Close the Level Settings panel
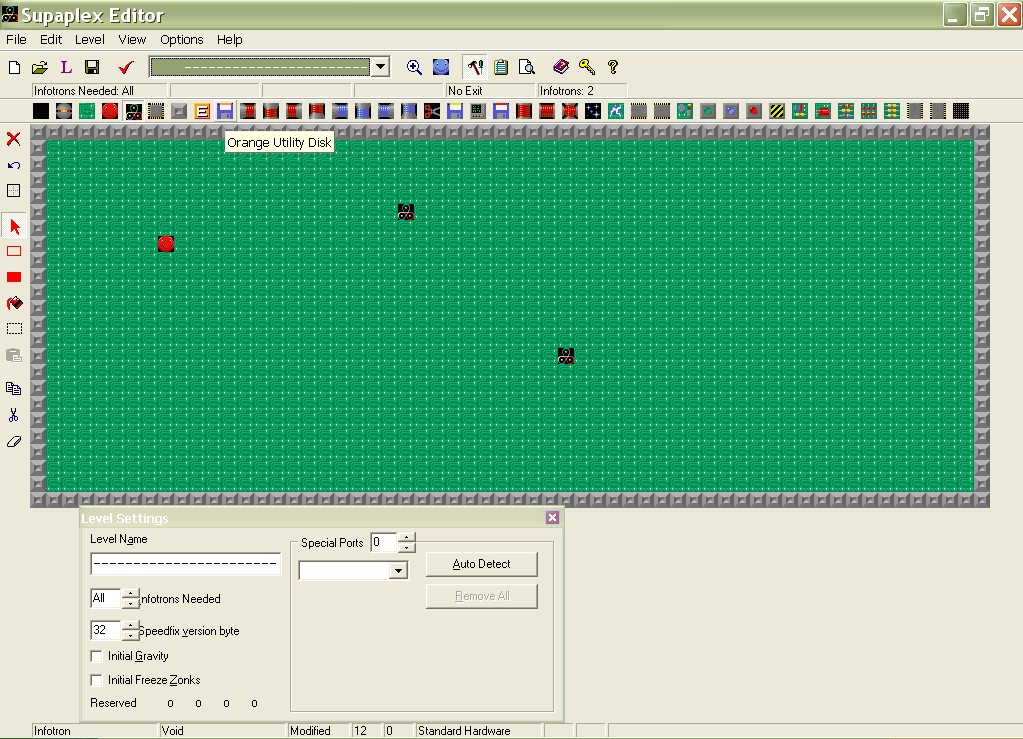The image size is (1023, 739). [x=552, y=517]
